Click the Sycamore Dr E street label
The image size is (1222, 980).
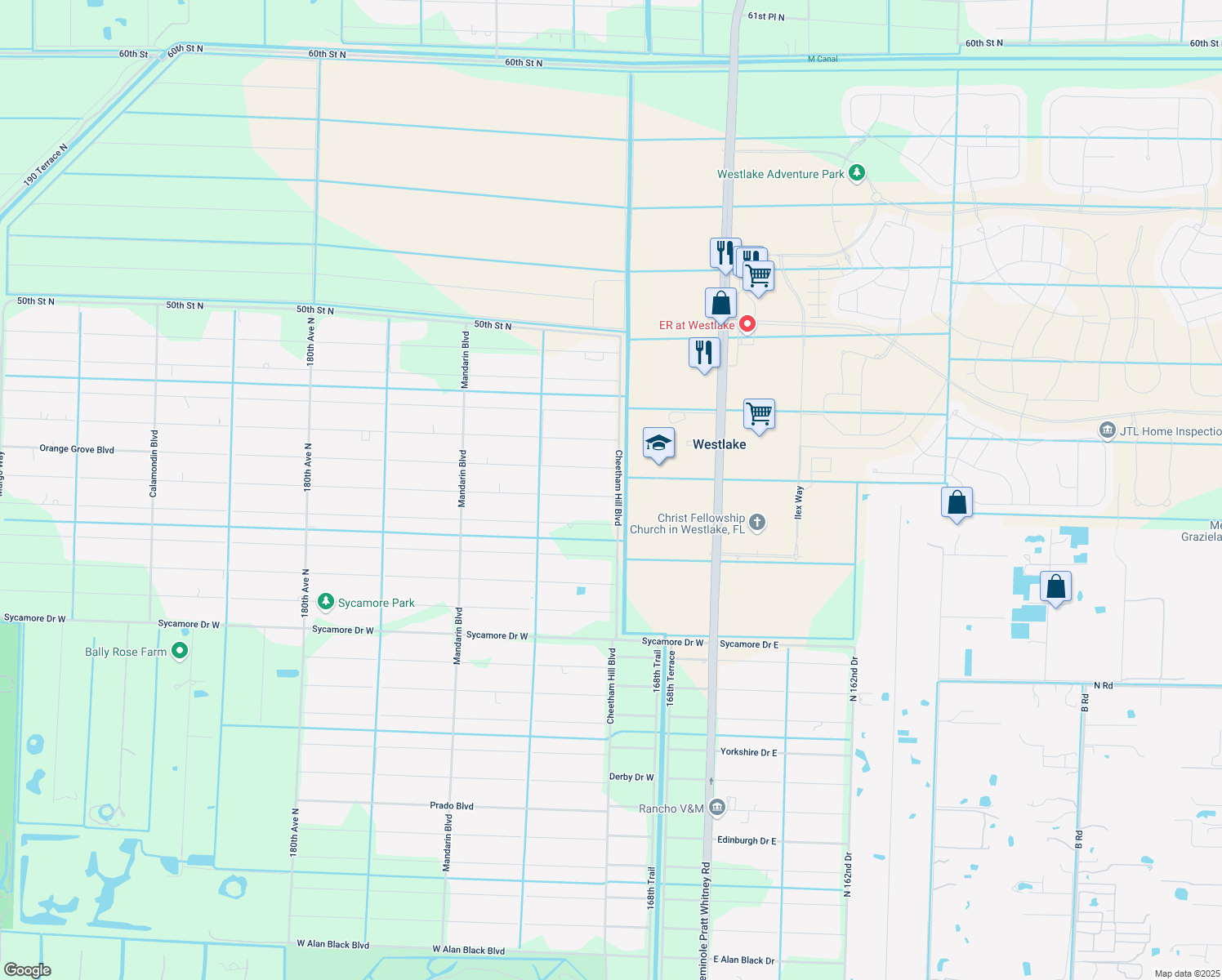pyautogui.click(x=749, y=644)
